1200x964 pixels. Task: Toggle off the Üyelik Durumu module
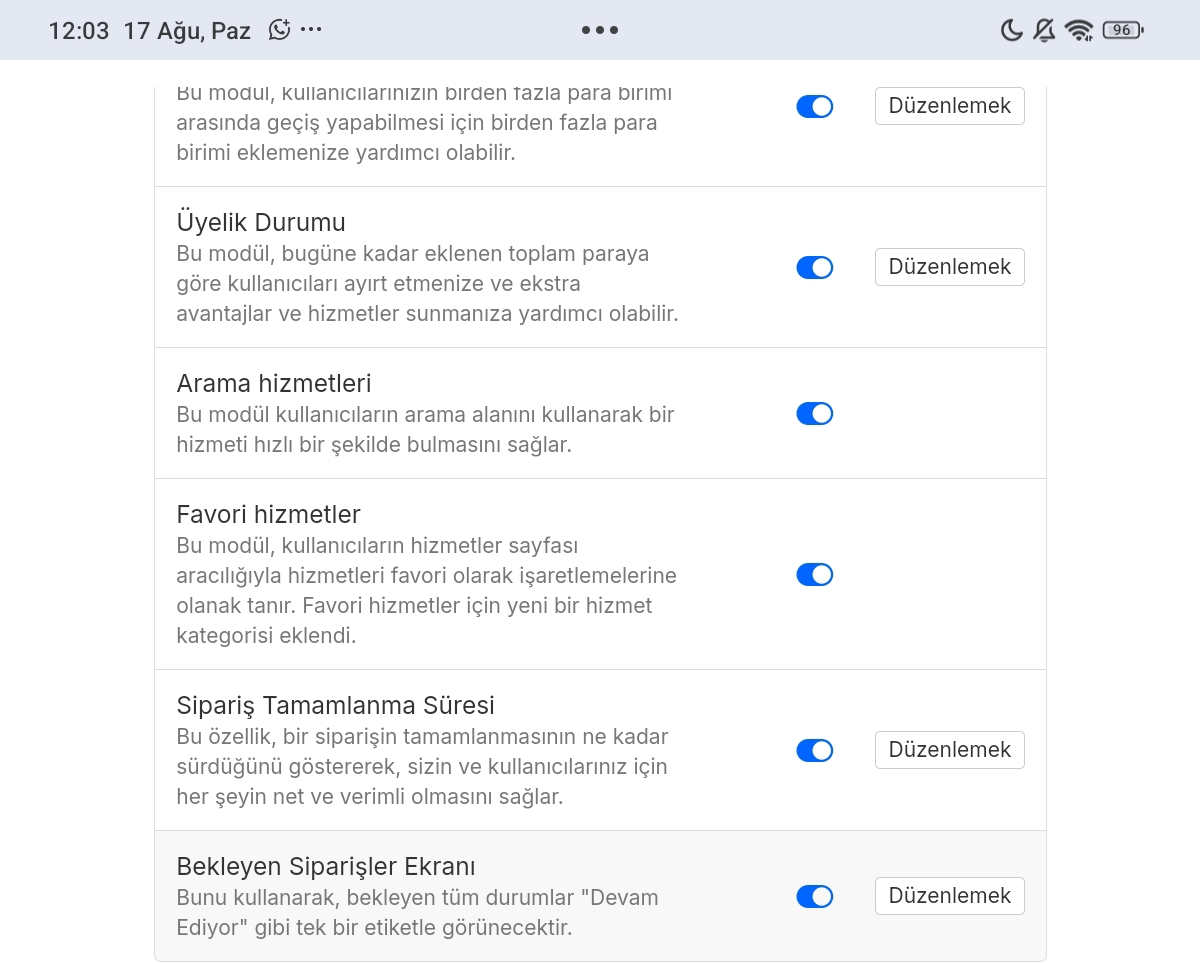[815, 267]
